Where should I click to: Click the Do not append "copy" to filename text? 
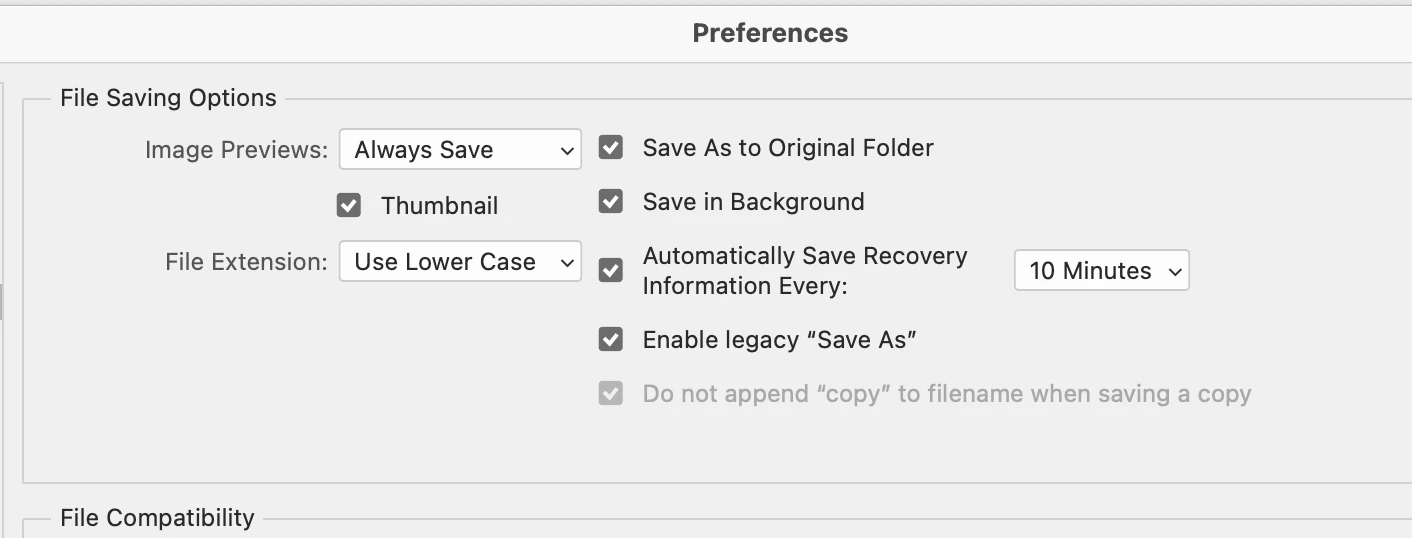(x=946, y=394)
